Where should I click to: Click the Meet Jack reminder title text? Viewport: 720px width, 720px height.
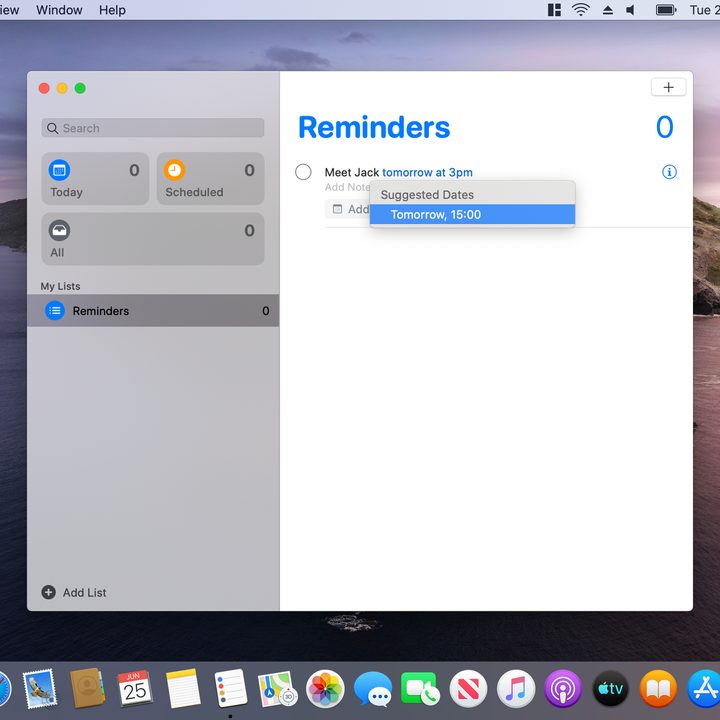pos(352,172)
